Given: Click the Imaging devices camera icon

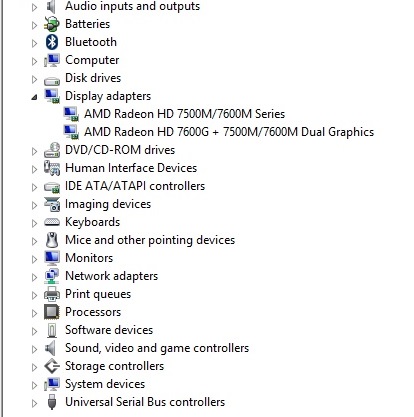Looking at the screenshot, I should (x=52, y=204).
